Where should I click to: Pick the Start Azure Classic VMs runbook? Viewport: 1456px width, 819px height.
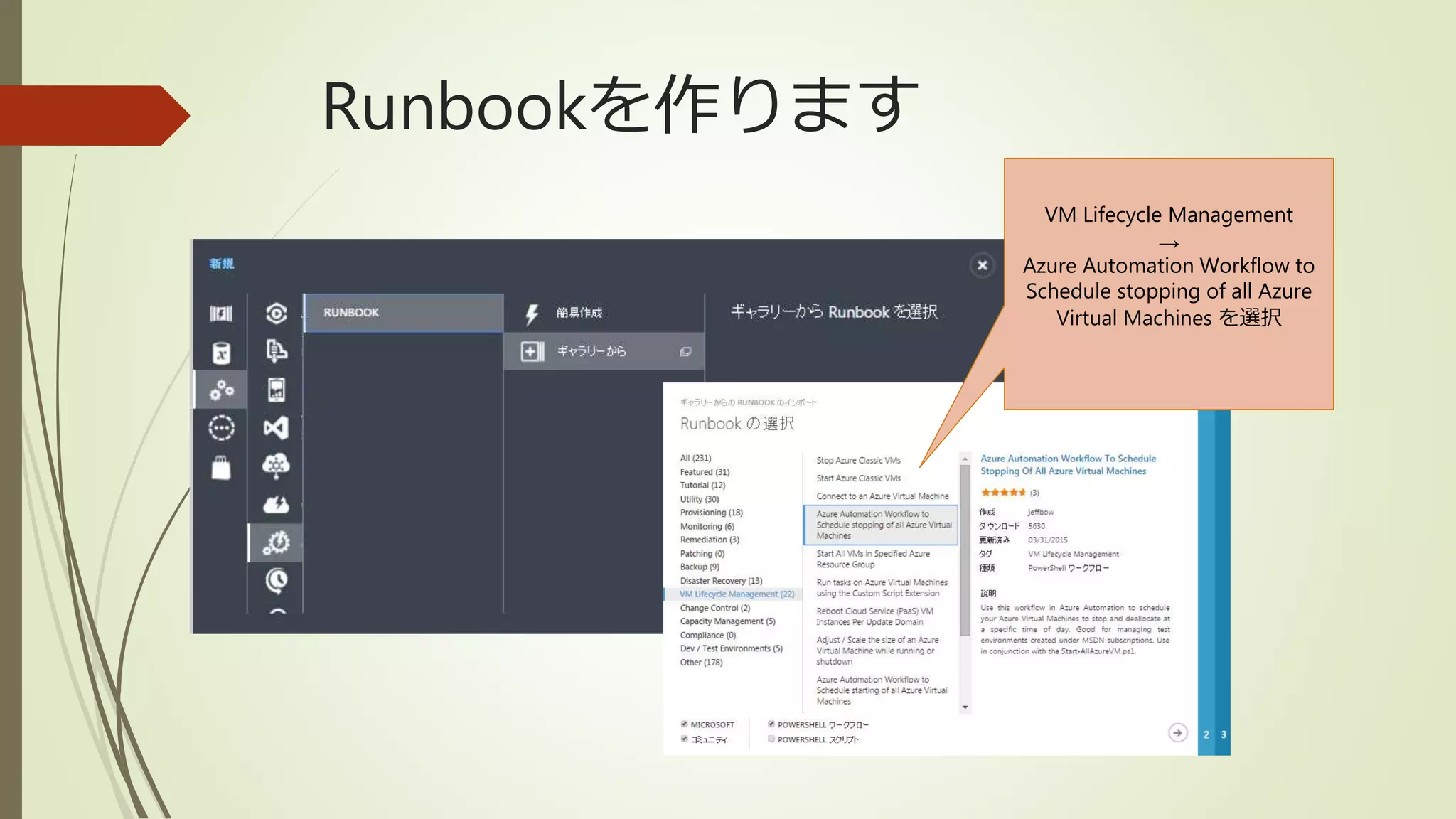pyautogui.click(x=858, y=478)
